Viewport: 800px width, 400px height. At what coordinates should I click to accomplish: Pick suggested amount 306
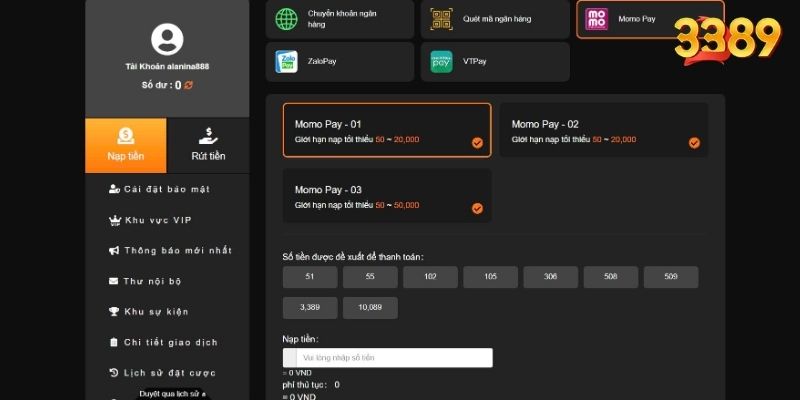551,277
